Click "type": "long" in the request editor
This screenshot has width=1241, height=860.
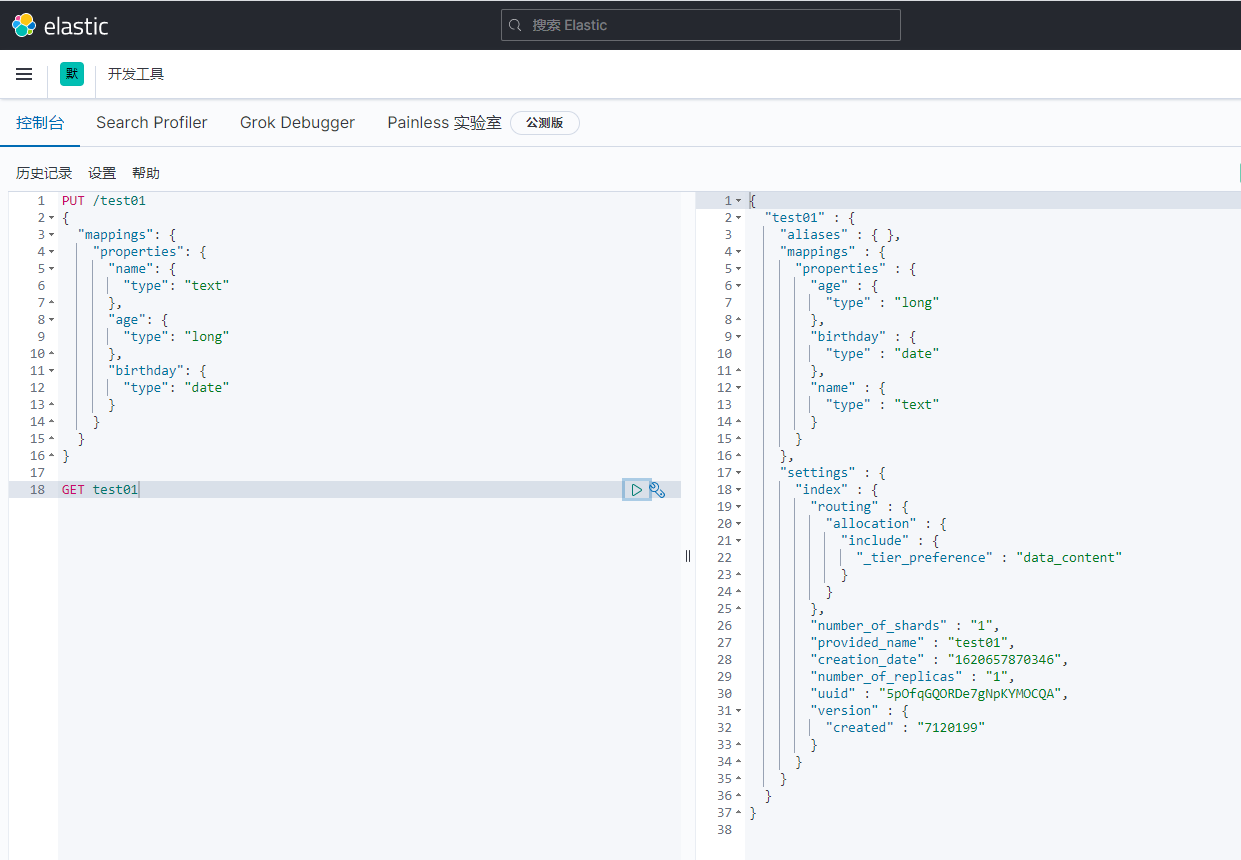(x=177, y=337)
